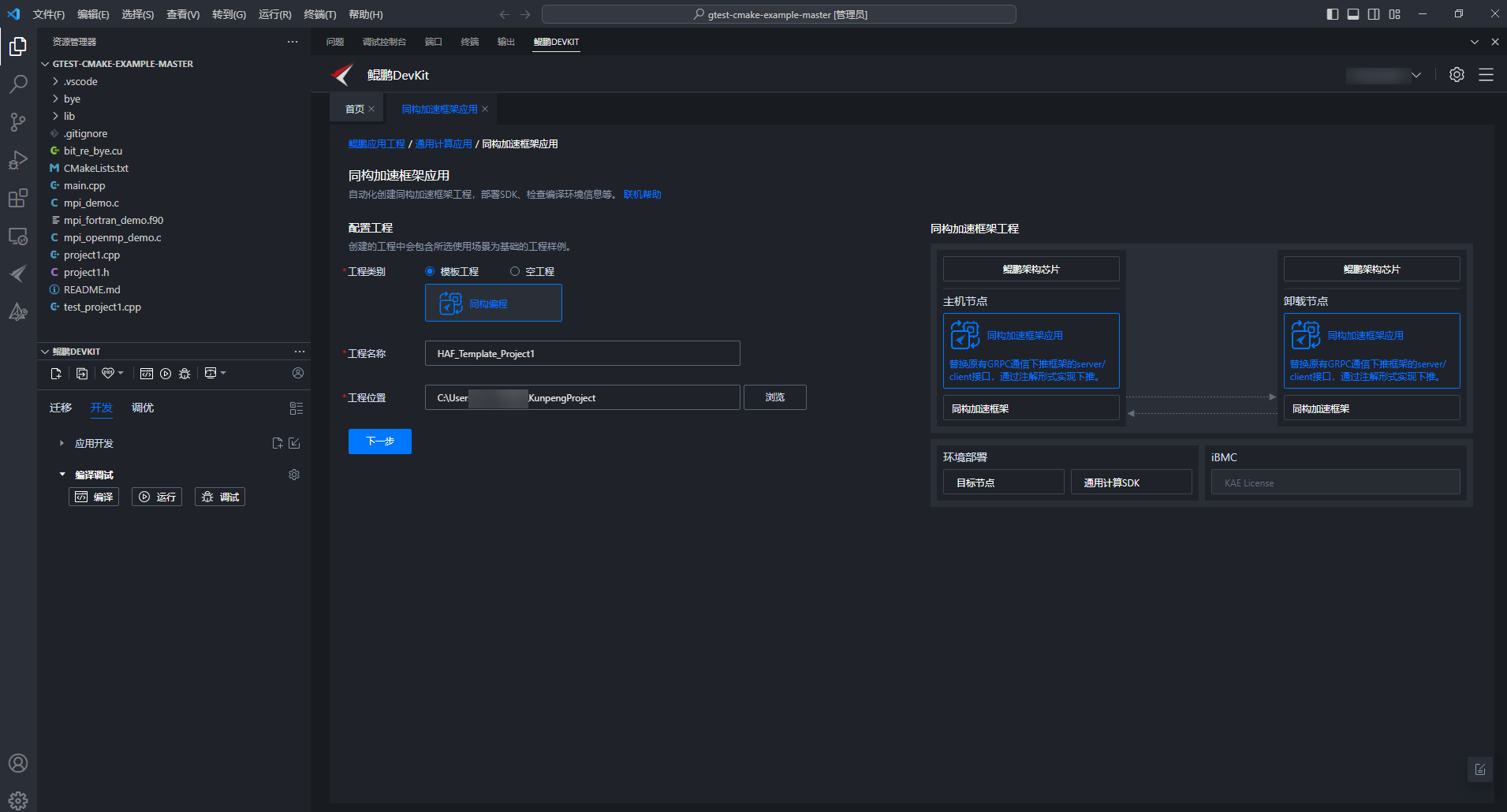The image size is (1507, 812).
Task: Click user account icon in DevKit sidebar
Action: click(298, 373)
